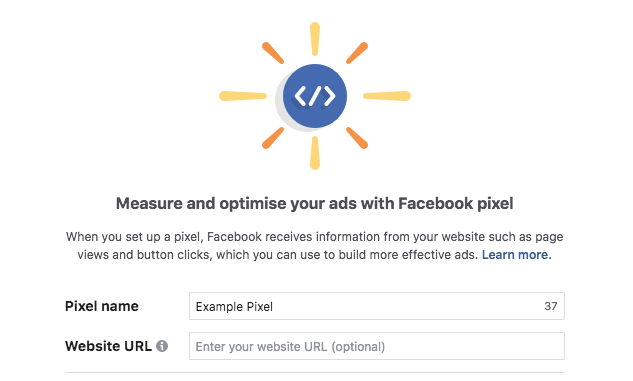Click the Pixel name label
This screenshot has height=381, width=633.
click(102, 306)
